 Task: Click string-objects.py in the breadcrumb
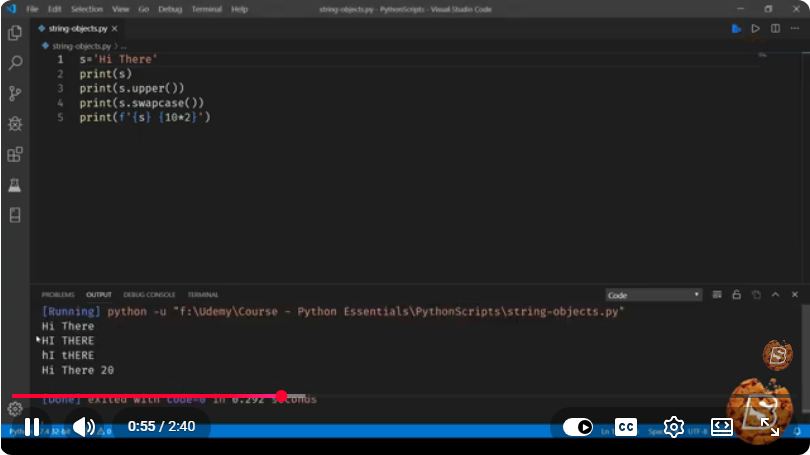click(81, 46)
